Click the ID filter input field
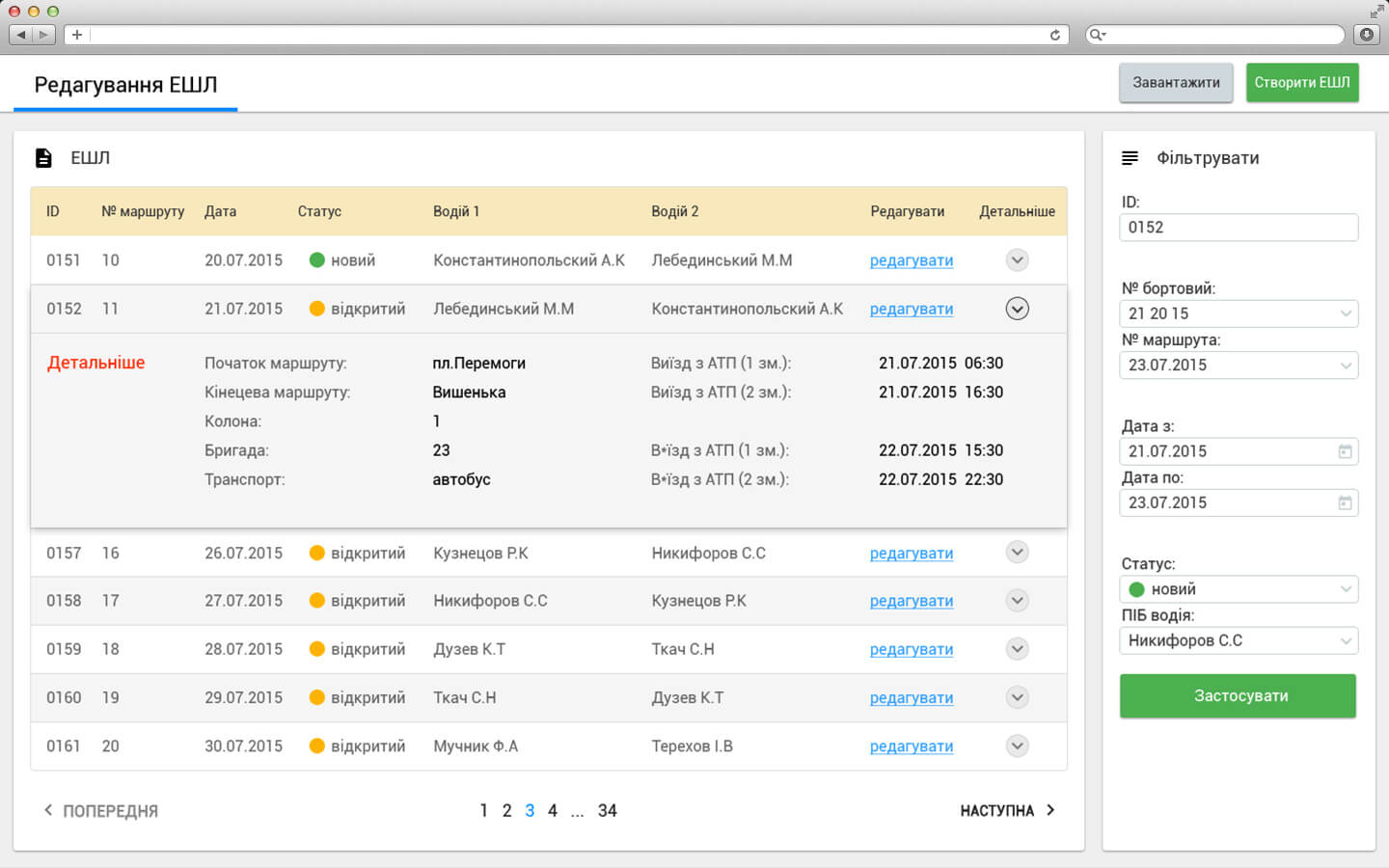The width and height of the screenshot is (1389, 868). [1239, 228]
